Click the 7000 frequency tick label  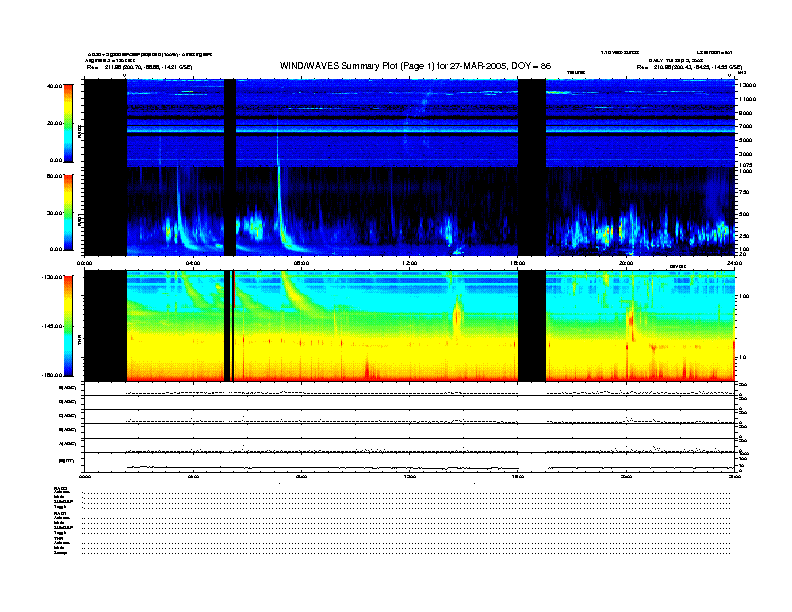click(746, 126)
